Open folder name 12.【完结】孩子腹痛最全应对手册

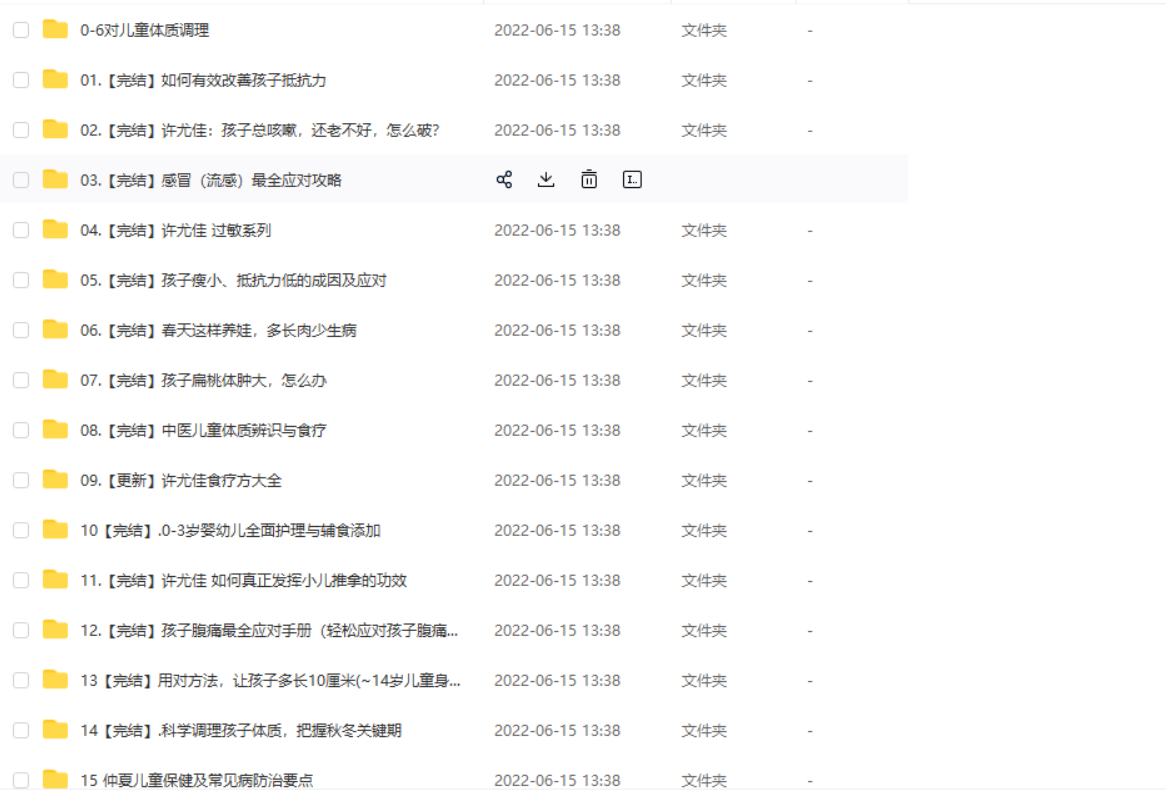pyautogui.click(x=269, y=630)
